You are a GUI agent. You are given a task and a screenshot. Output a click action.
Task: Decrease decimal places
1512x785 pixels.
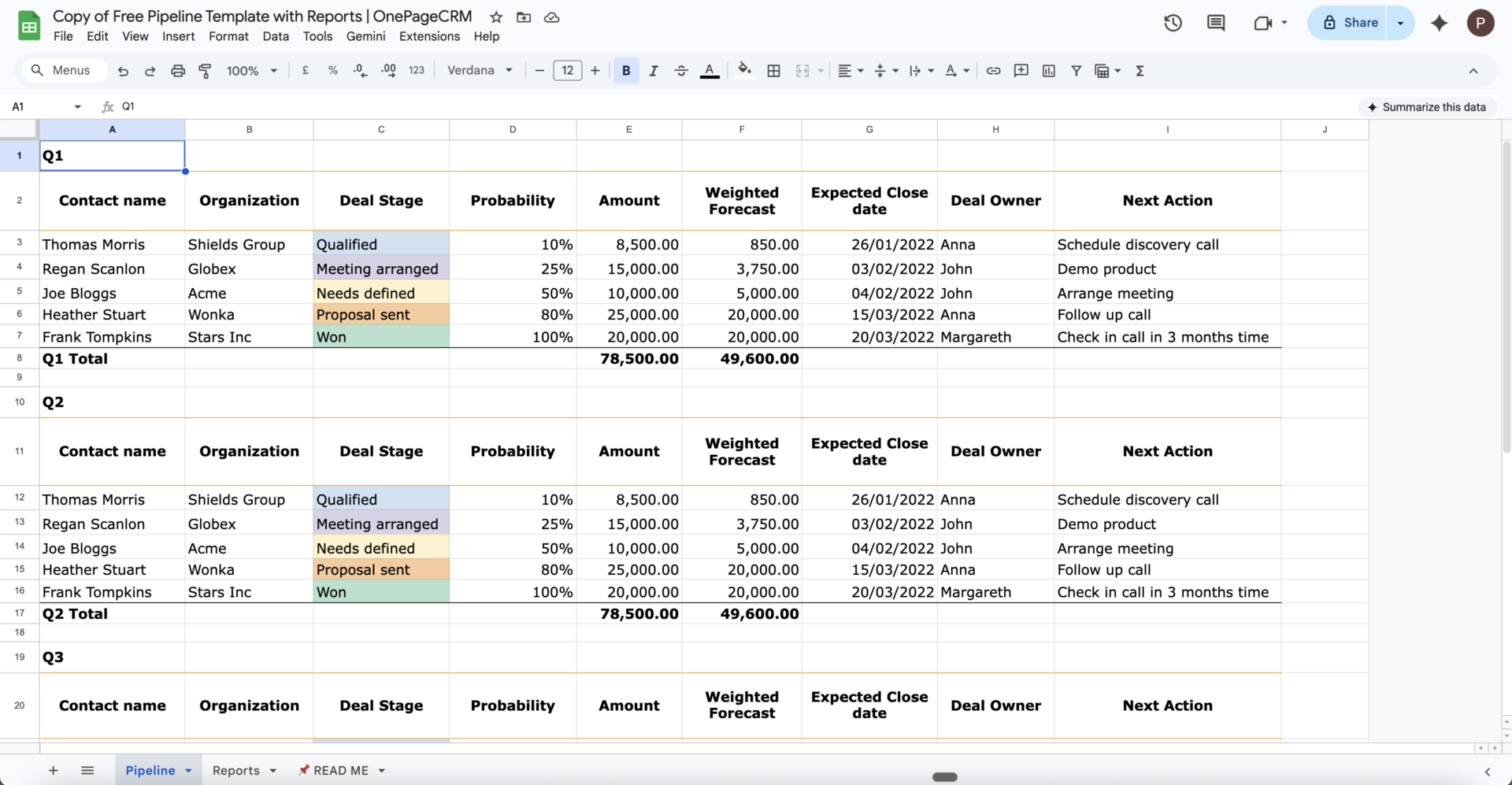coord(360,71)
